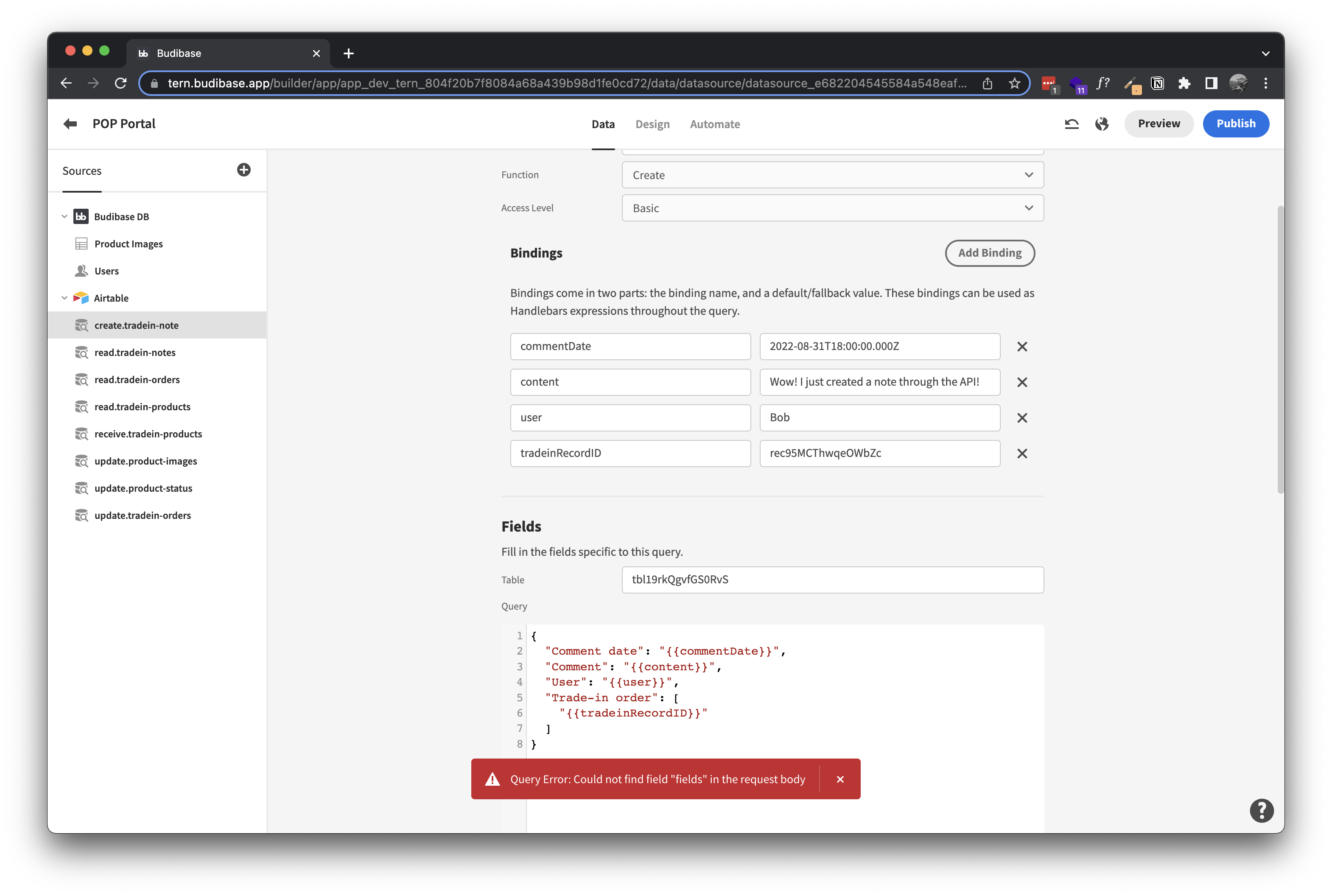Screen dimensions: 1332x896
Task: Open the Users table
Action: point(157,271)
